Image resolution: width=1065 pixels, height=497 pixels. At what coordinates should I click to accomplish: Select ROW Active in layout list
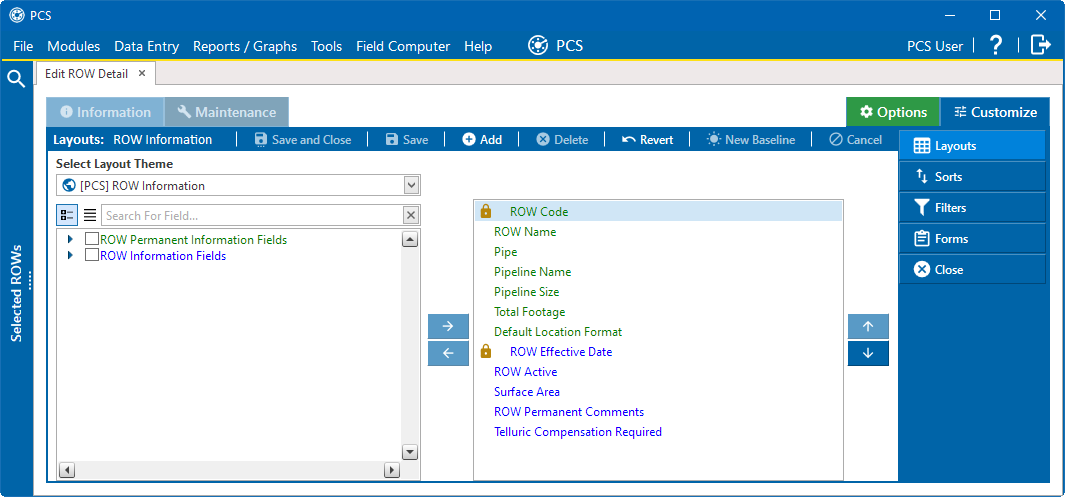526,371
